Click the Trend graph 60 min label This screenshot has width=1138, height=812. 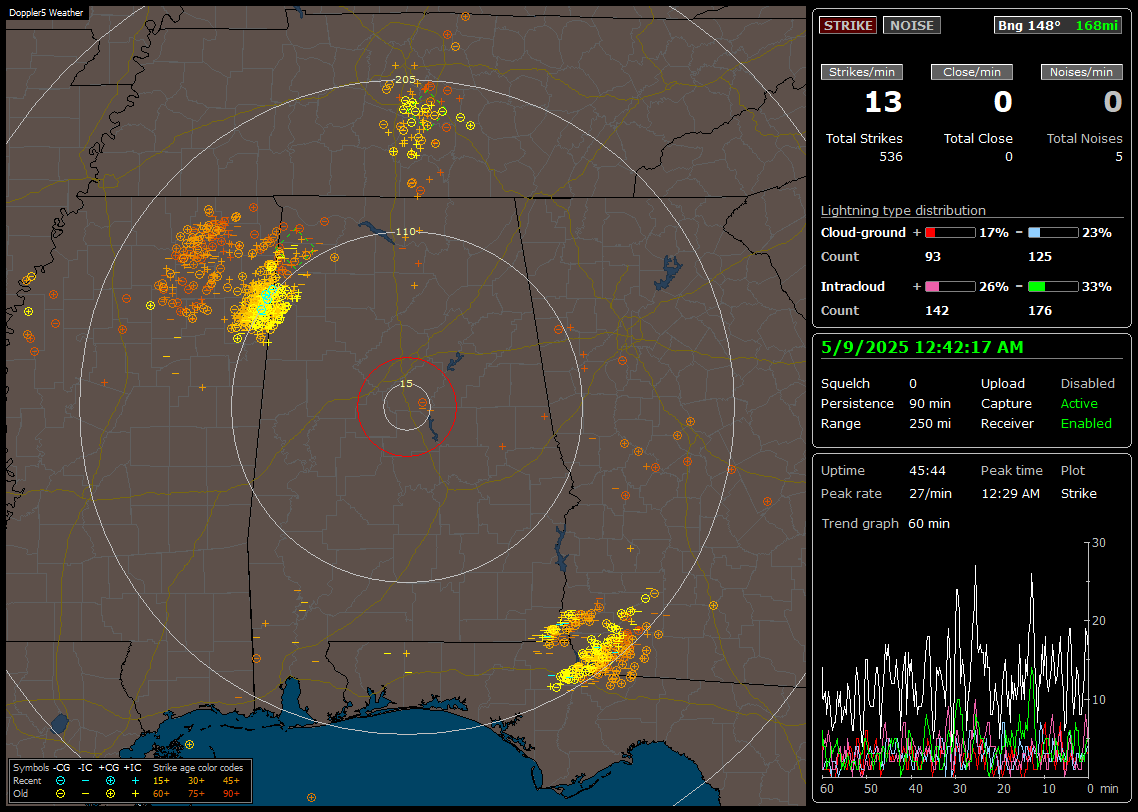(885, 524)
